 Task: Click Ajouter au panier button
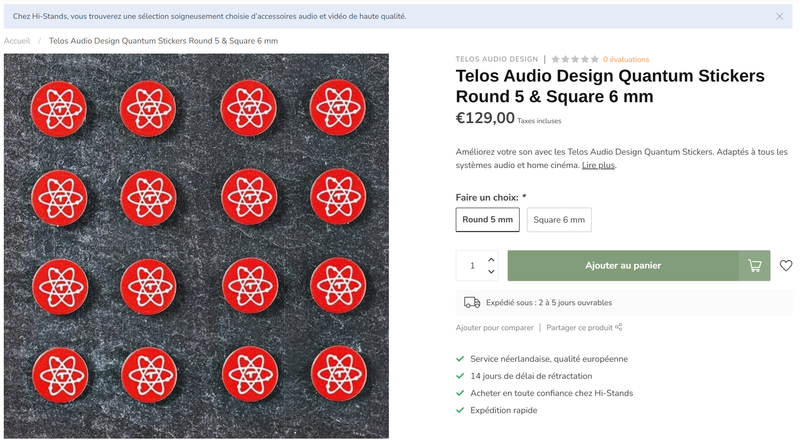pyautogui.click(x=623, y=265)
